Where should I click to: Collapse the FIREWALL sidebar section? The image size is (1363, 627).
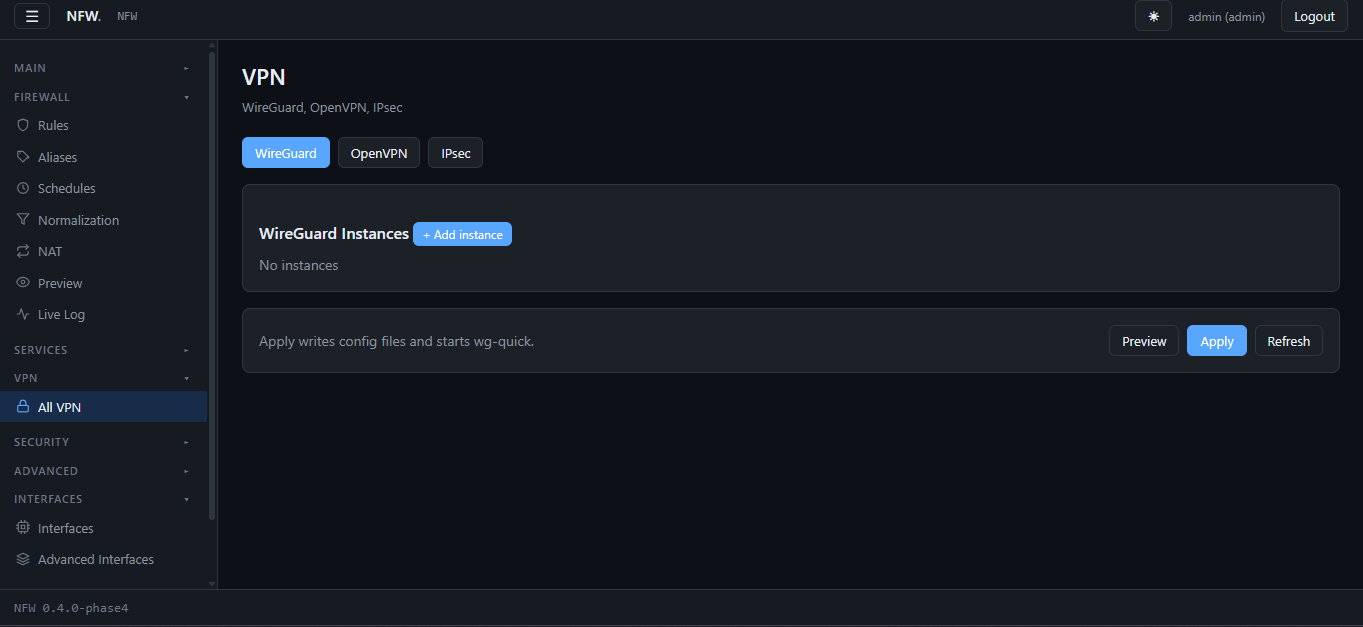click(x=102, y=97)
